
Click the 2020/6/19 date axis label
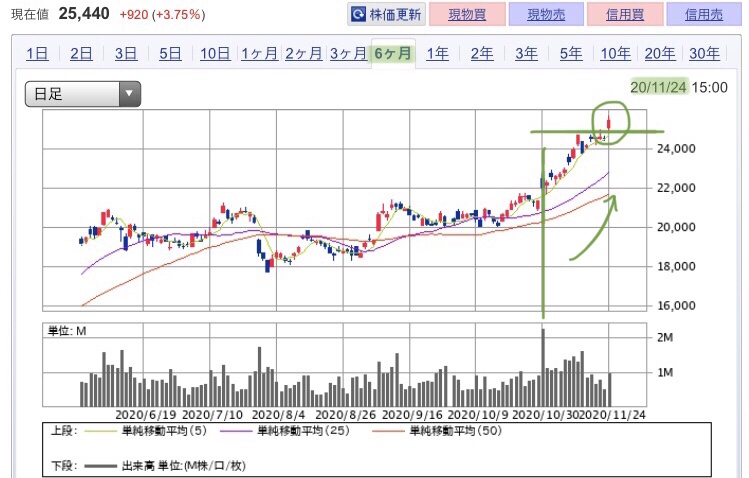[146, 414]
